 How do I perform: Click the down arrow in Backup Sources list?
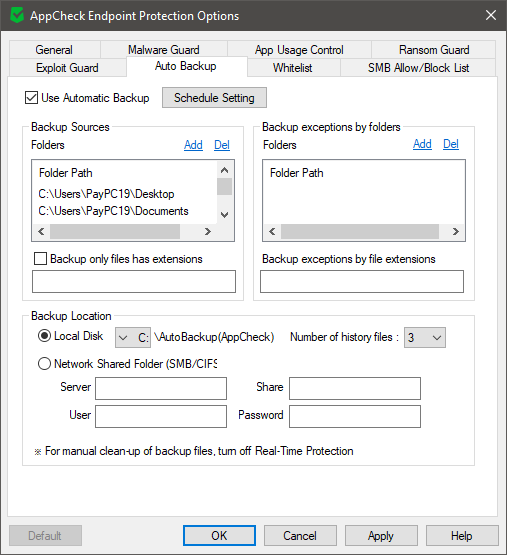point(224,214)
